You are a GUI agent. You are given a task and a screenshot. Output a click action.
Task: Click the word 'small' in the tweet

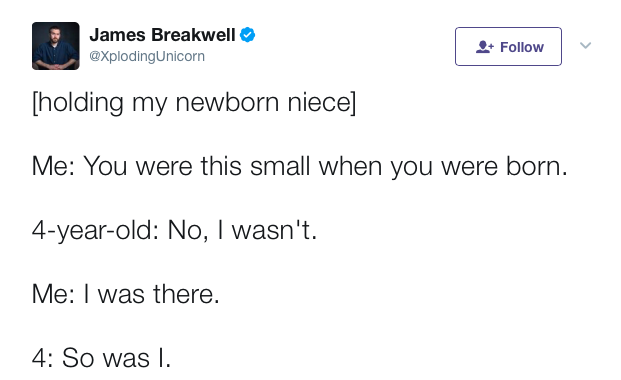[x=280, y=166]
